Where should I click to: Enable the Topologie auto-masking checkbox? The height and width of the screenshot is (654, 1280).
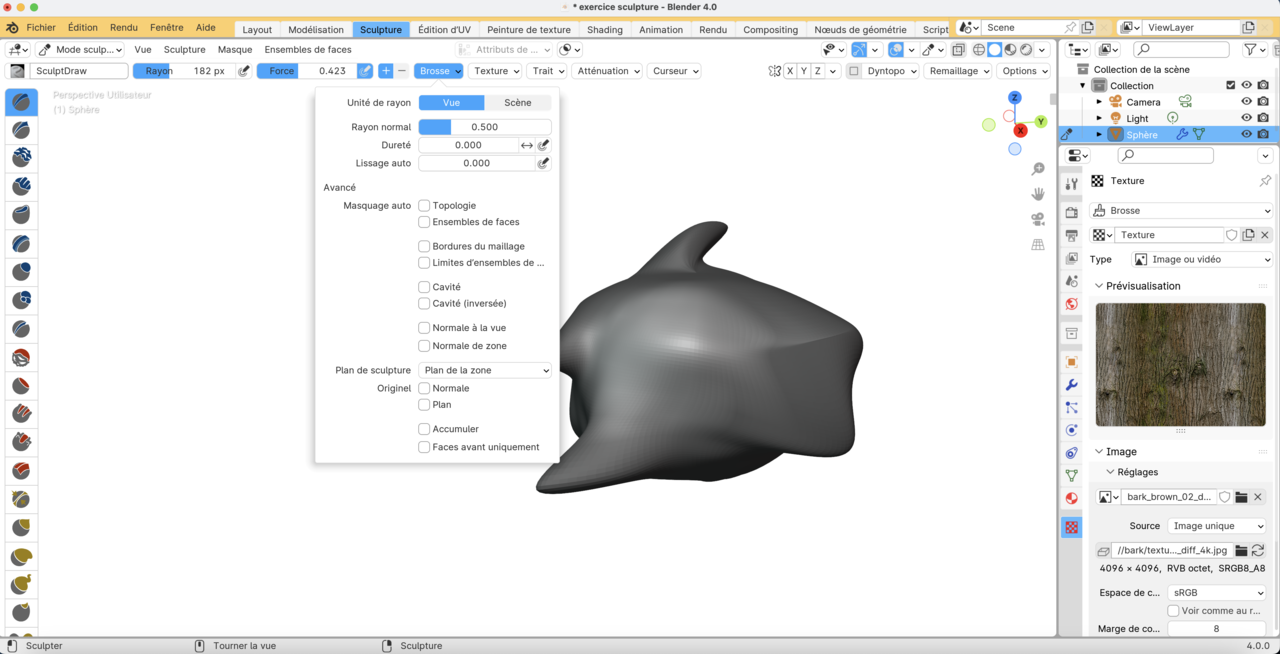click(424, 206)
